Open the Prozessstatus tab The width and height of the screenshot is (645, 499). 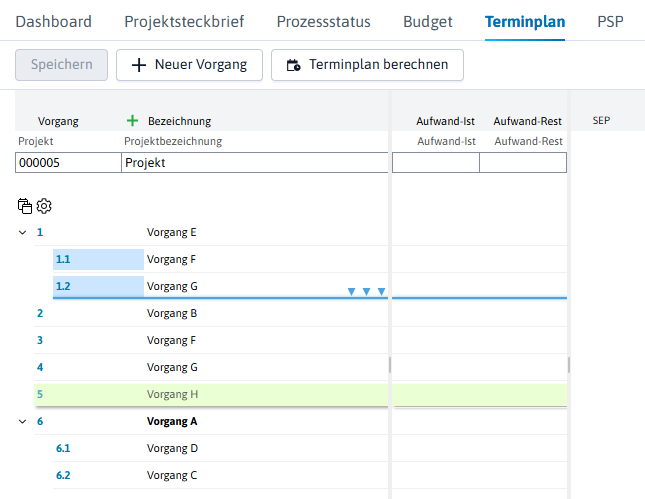click(323, 21)
